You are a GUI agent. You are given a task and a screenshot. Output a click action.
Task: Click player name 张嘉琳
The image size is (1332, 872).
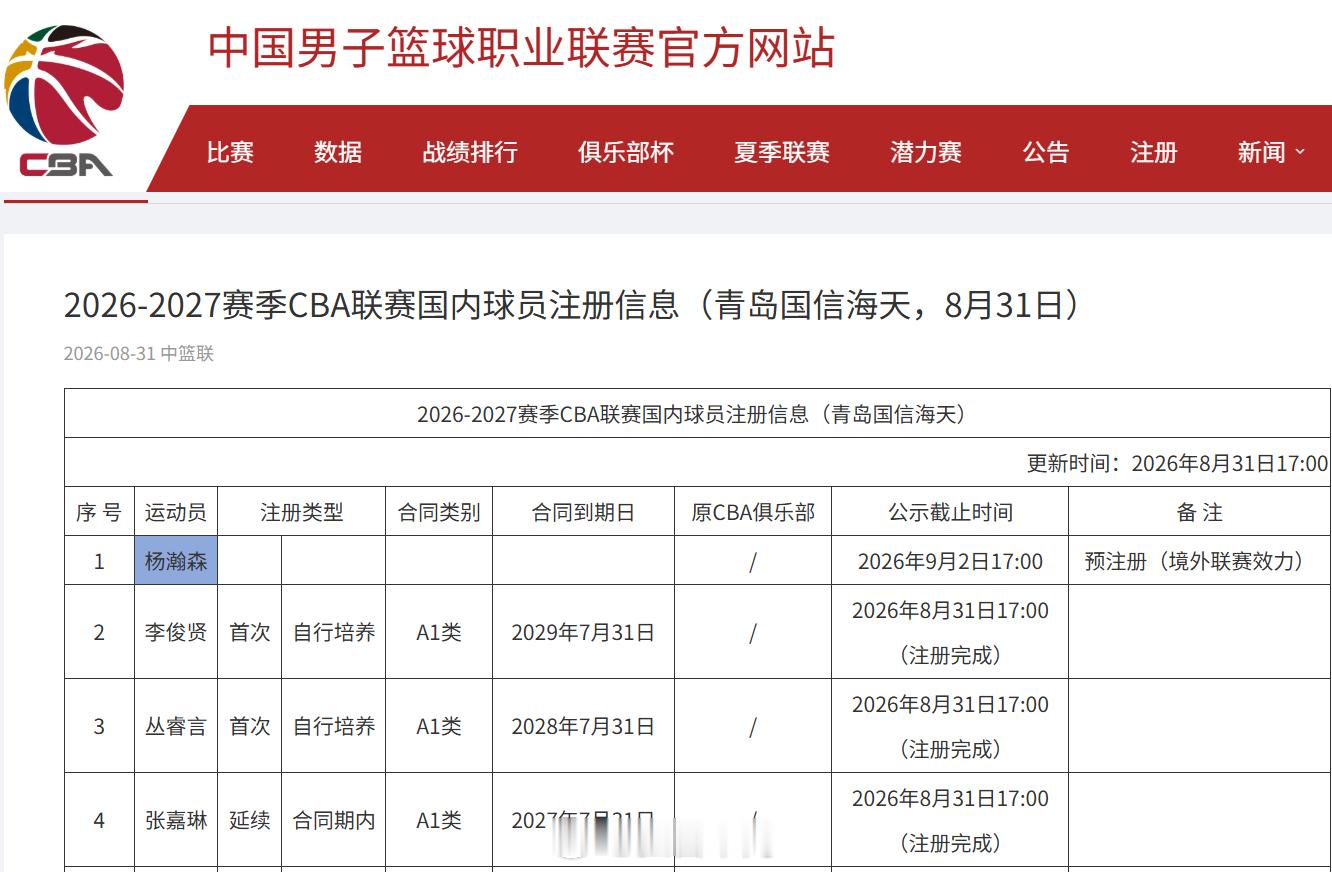(176, 820)
